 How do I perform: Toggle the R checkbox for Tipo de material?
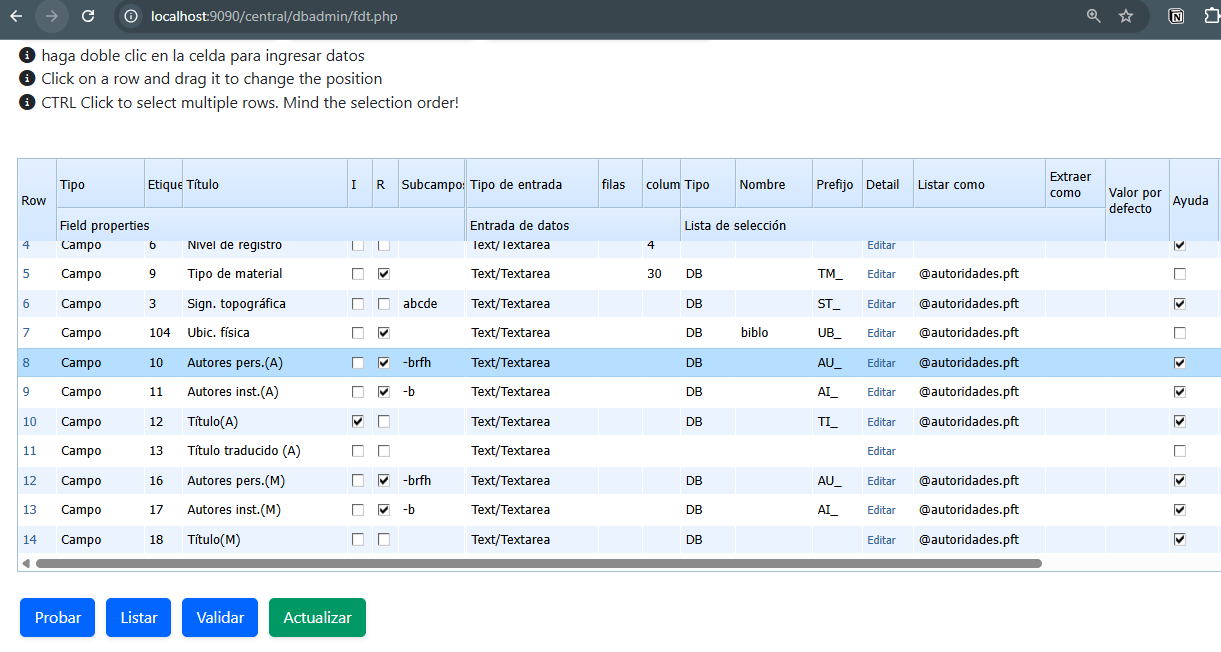(x=383, y=274)
